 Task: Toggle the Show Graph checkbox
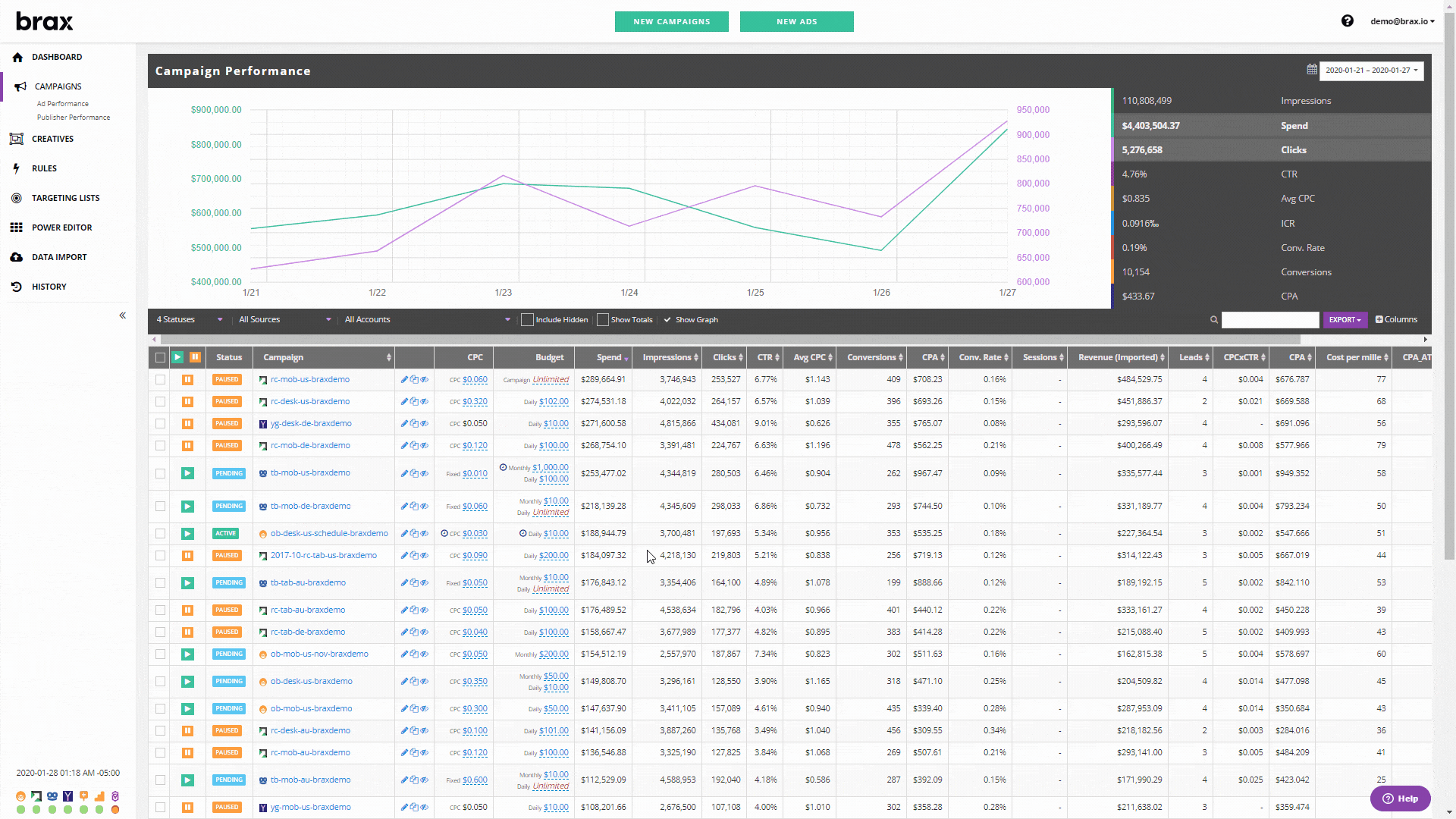coord(667,320)
